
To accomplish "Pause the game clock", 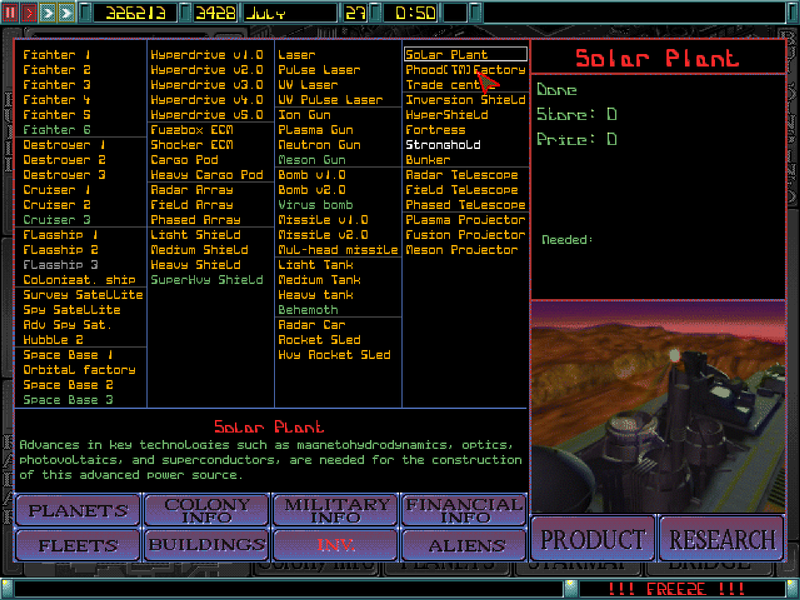I will coord(10,11).
